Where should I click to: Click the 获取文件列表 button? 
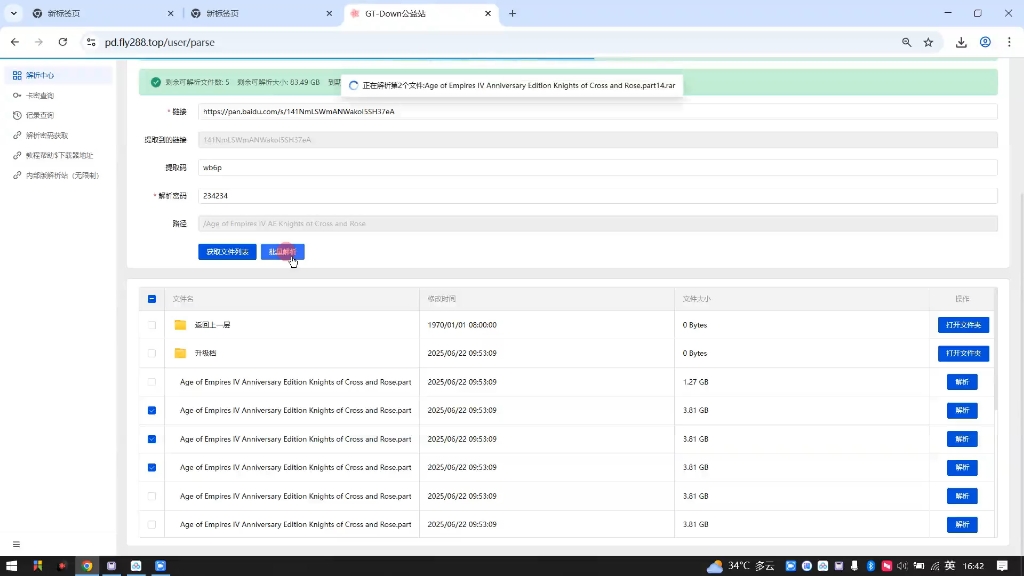point(227,251)
